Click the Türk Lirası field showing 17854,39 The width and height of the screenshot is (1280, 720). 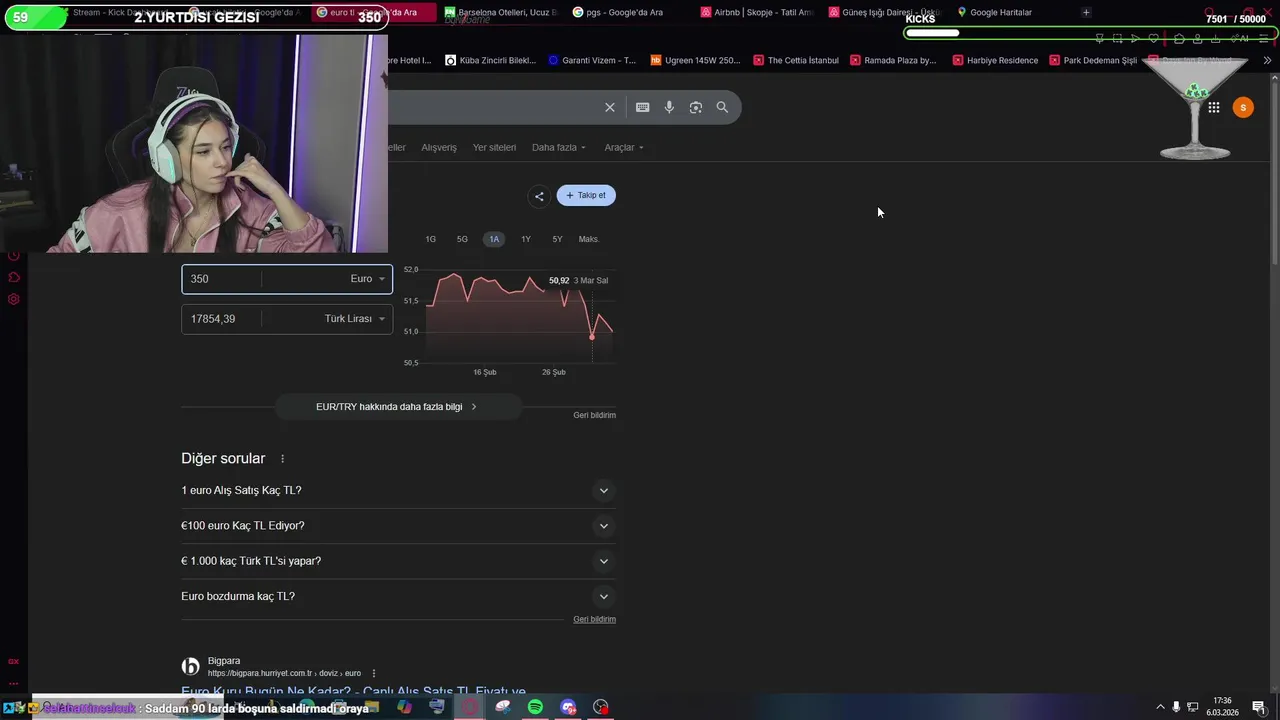coord(221,319)
